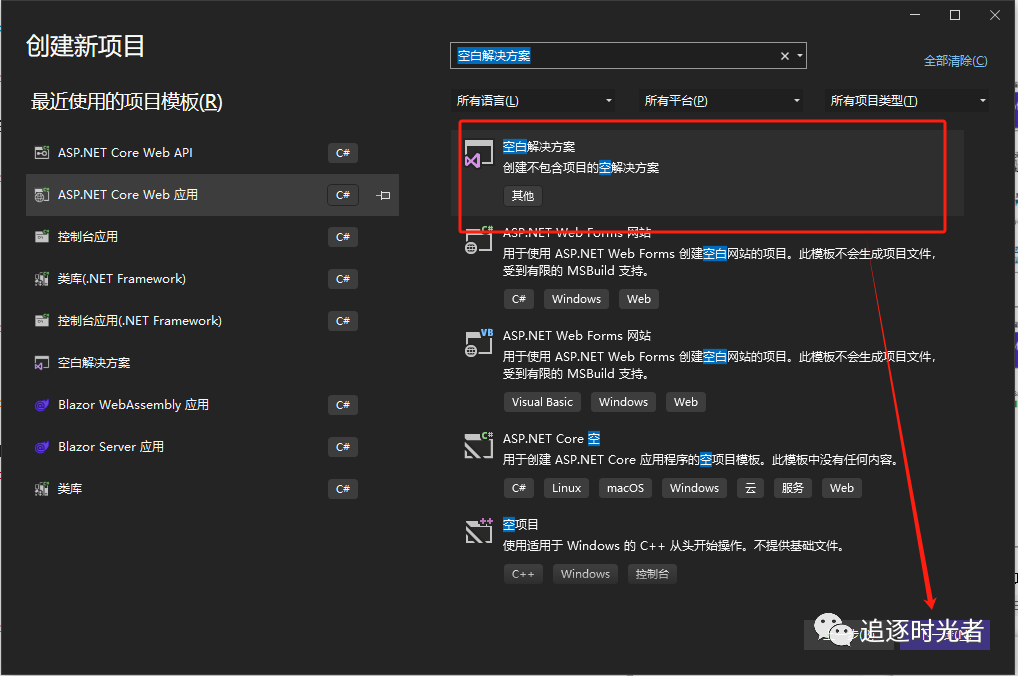Open the 所有语言(L) filter dropdown

tap(532, 101)
